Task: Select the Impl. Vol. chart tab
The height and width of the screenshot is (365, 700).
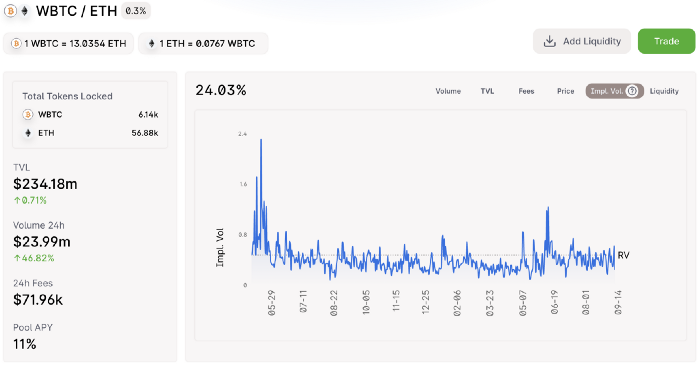Action: [615, 91]
